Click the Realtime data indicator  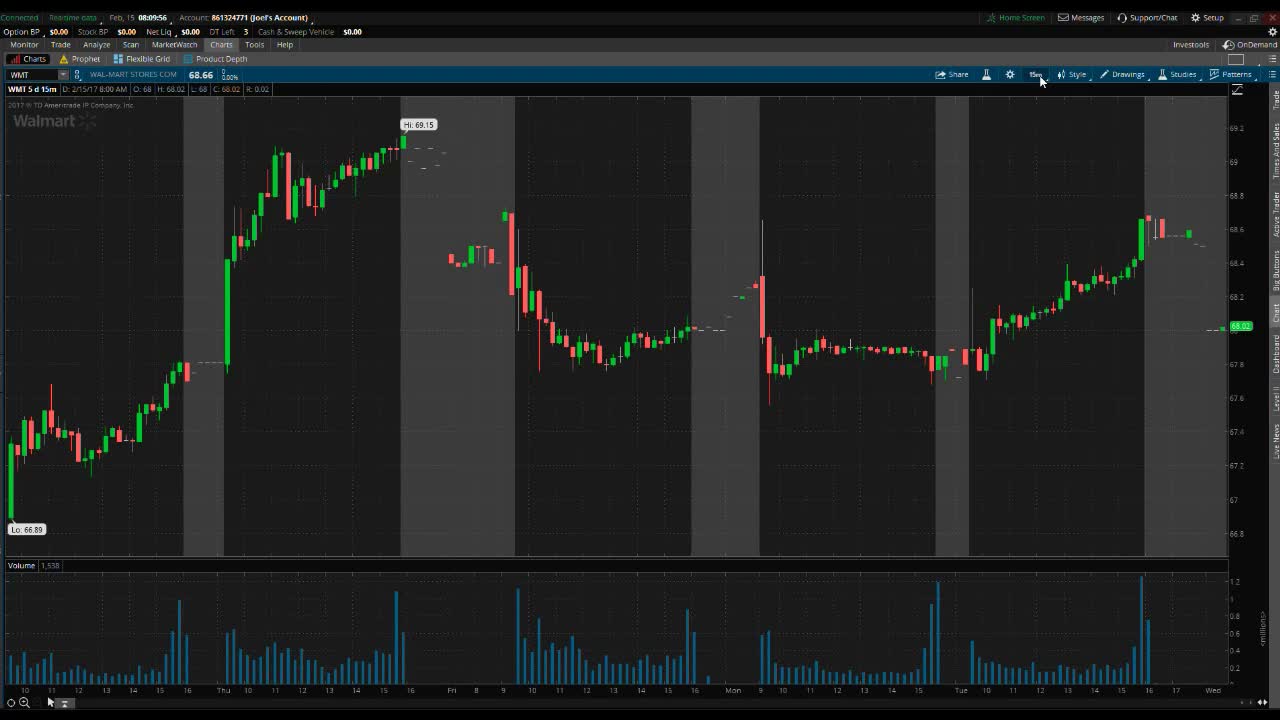click(73, 18)
